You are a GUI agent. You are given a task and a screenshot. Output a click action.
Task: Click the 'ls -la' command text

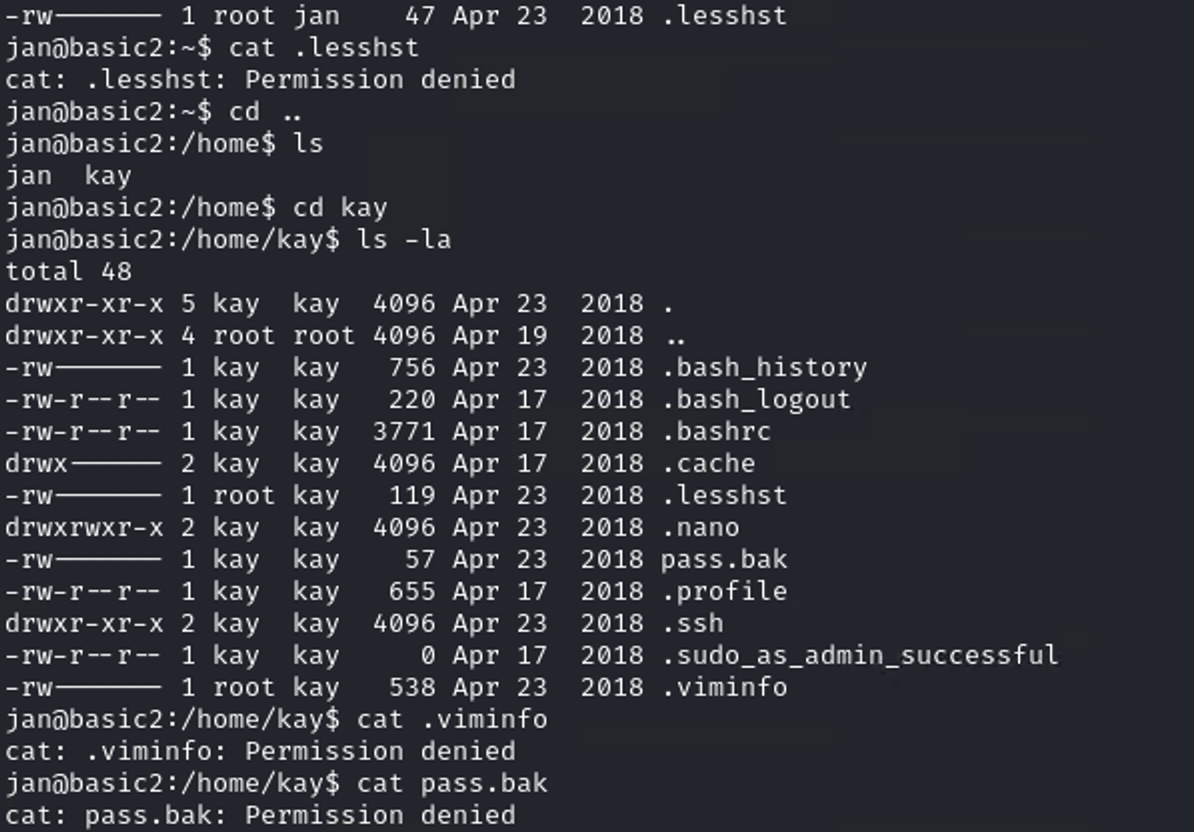click(x=404, y=240)
